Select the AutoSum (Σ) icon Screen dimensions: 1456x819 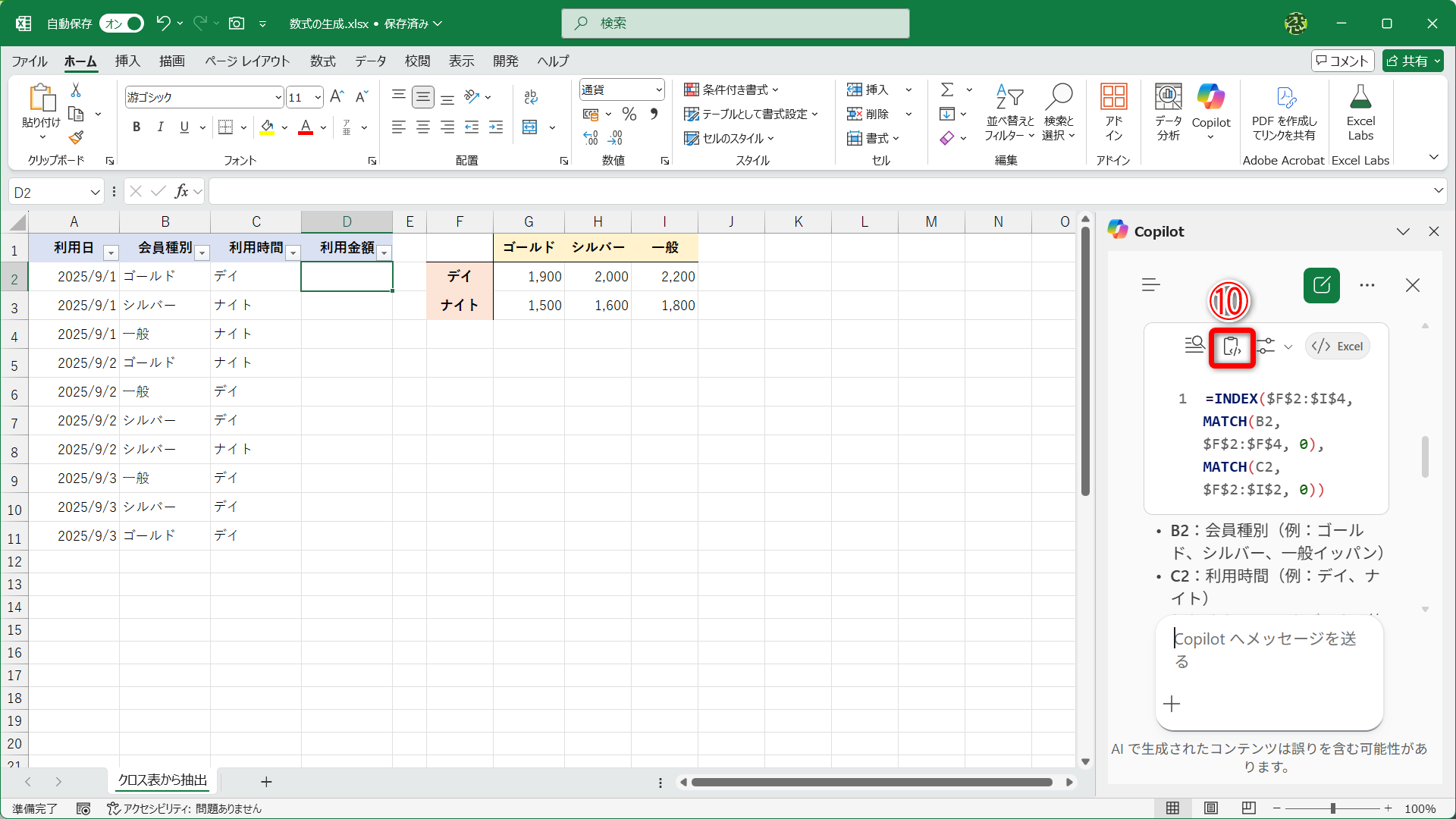point(947,89)
